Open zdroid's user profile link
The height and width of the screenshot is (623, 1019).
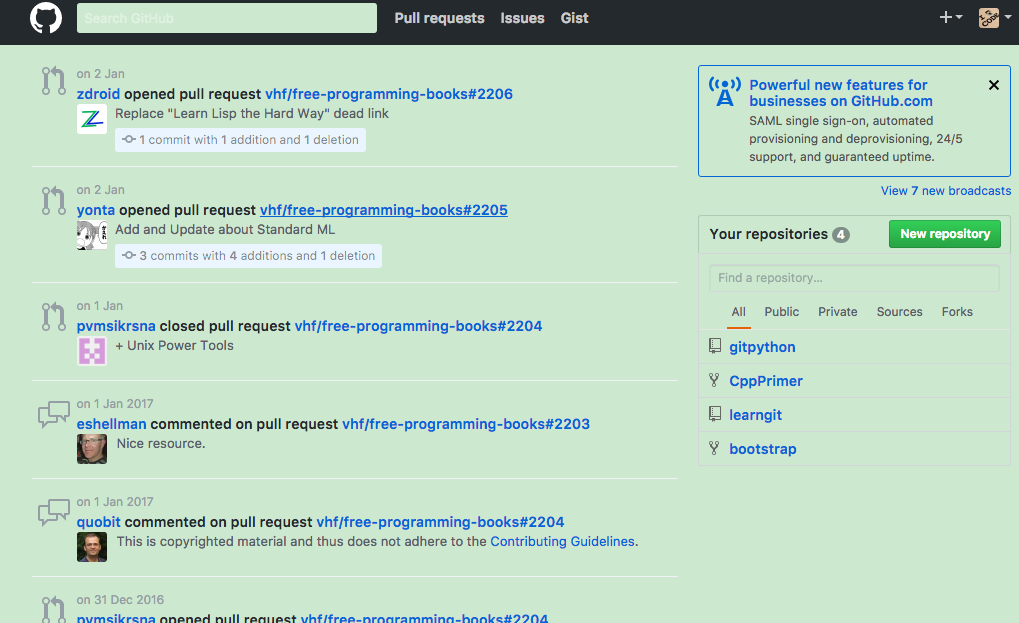click(98, 94)
